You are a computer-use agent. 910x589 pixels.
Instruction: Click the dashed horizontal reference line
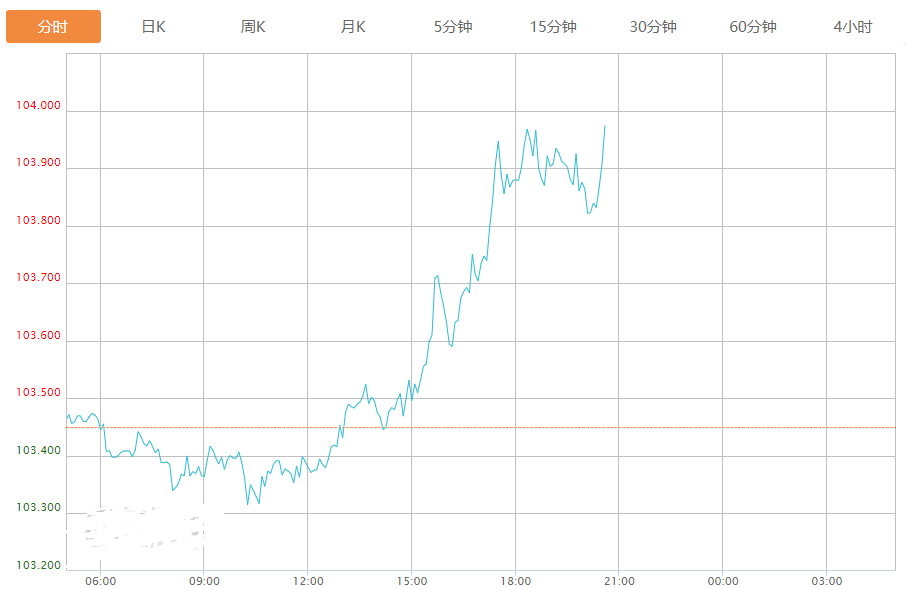point(700,427)
